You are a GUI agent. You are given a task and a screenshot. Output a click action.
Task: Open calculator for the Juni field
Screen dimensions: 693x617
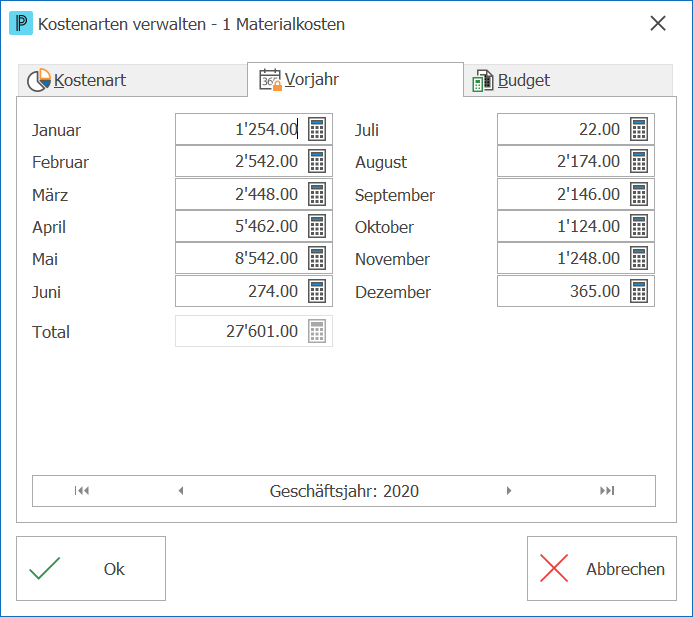tap(317, 291)
